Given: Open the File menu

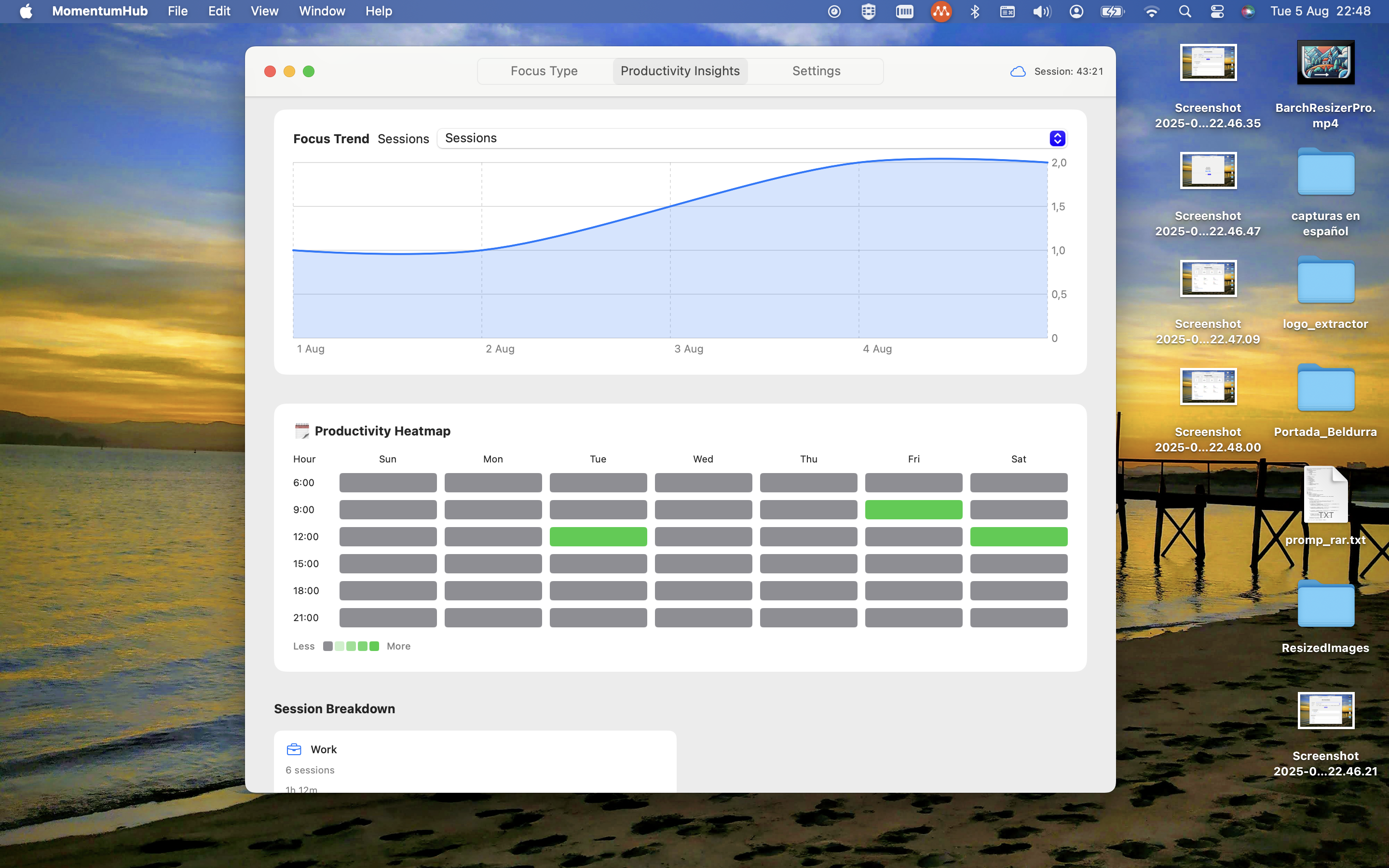Looking at the screenshot, I should 177,11.
